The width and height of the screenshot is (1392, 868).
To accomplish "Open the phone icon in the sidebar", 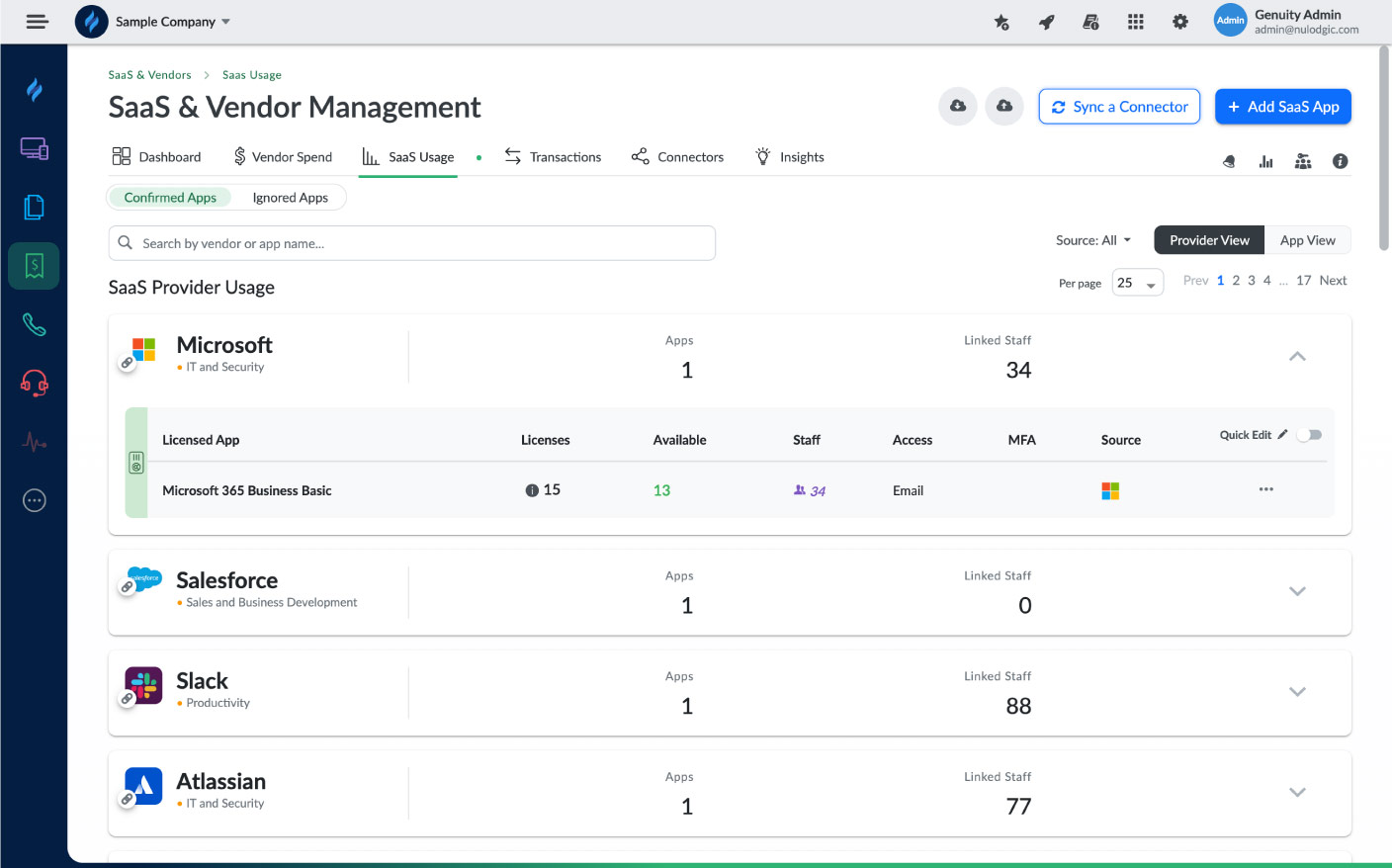I will [35, 324].
